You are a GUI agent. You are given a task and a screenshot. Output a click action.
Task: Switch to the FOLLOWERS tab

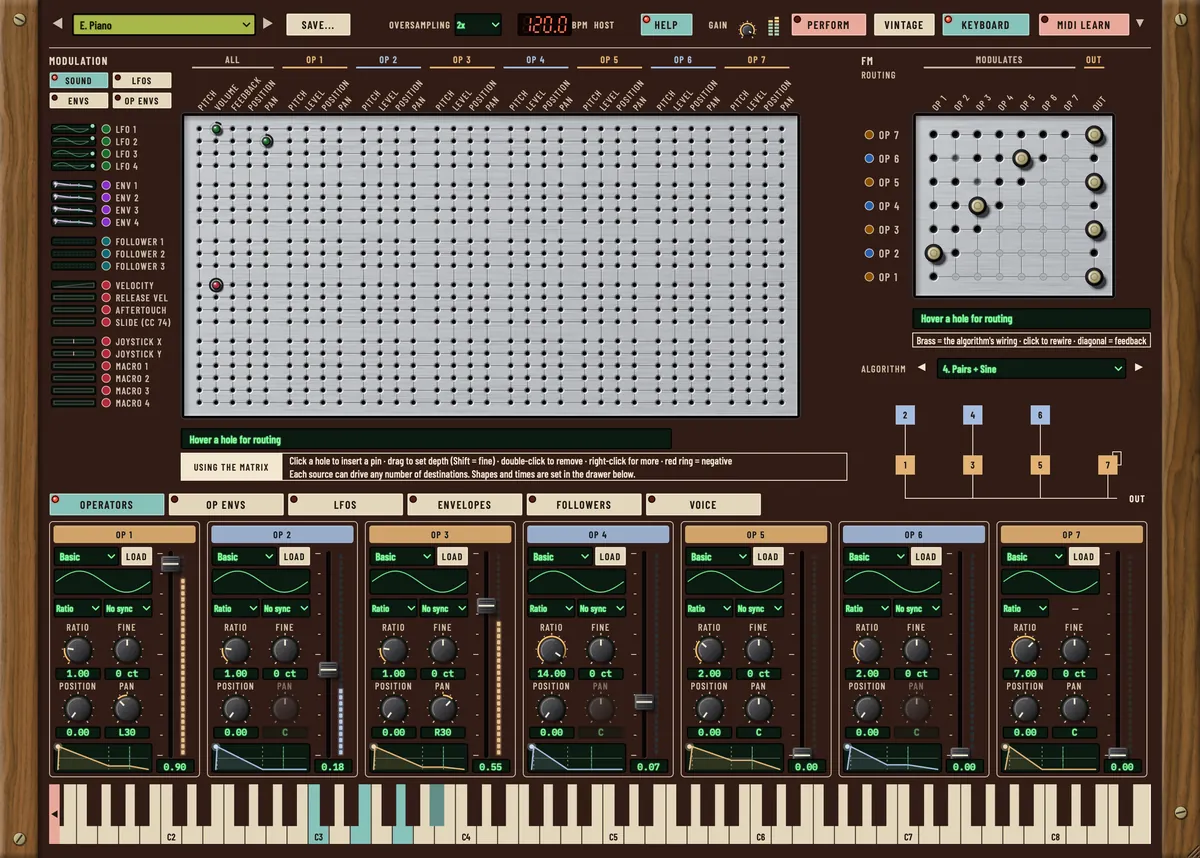click(x=583, y=505)
